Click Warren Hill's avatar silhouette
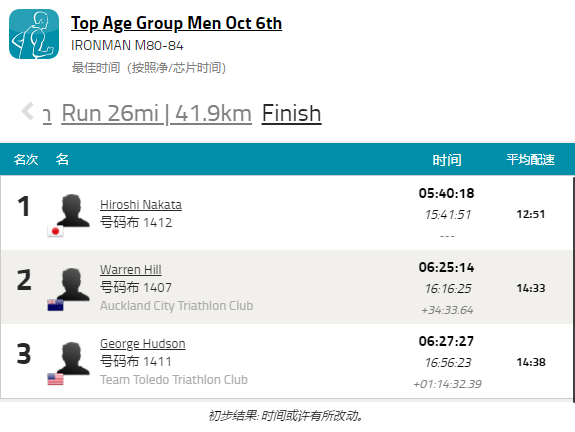Image resolution: width=575 pixels, height=432 pixels. point(73,284)
